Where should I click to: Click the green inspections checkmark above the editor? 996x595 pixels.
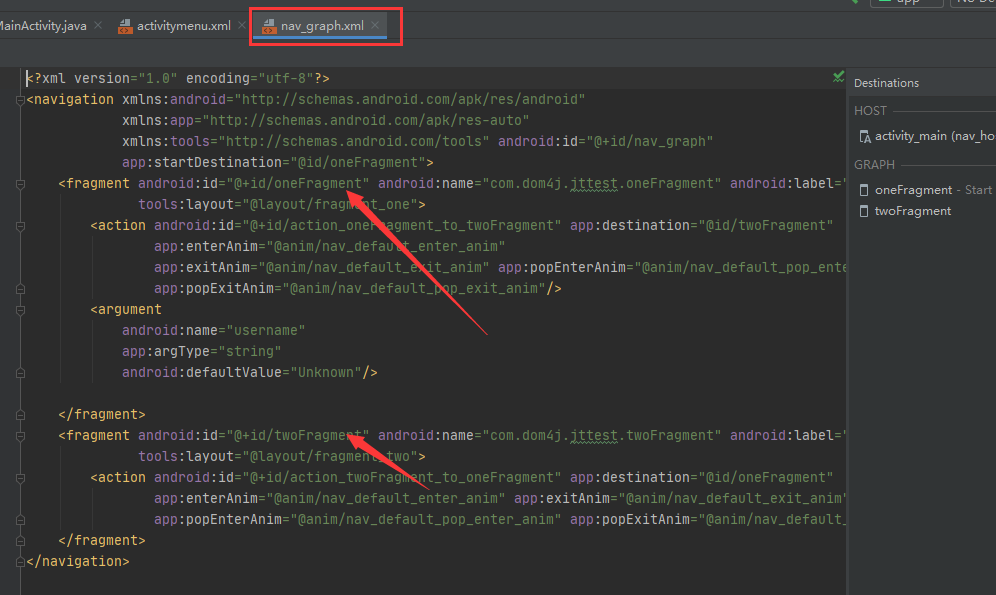(x=838, y=76)
